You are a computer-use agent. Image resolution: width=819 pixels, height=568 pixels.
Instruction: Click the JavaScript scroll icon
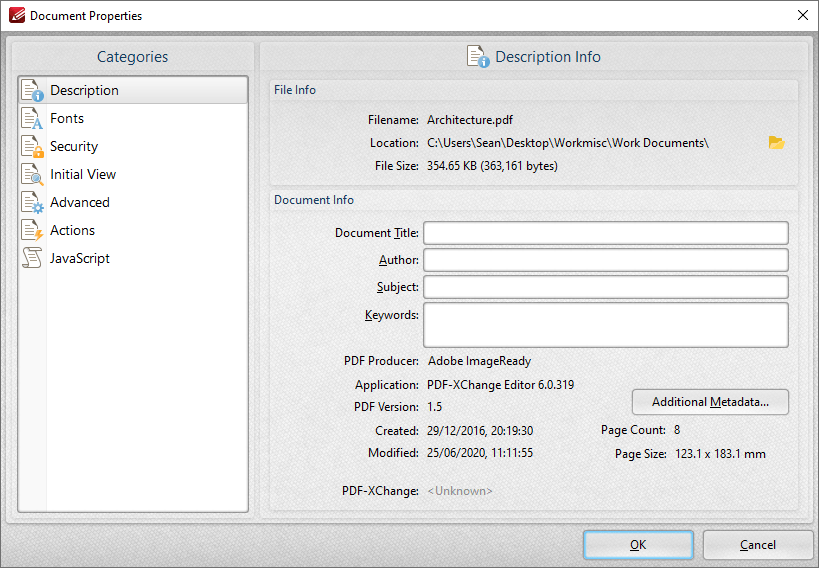coord(32,258)
